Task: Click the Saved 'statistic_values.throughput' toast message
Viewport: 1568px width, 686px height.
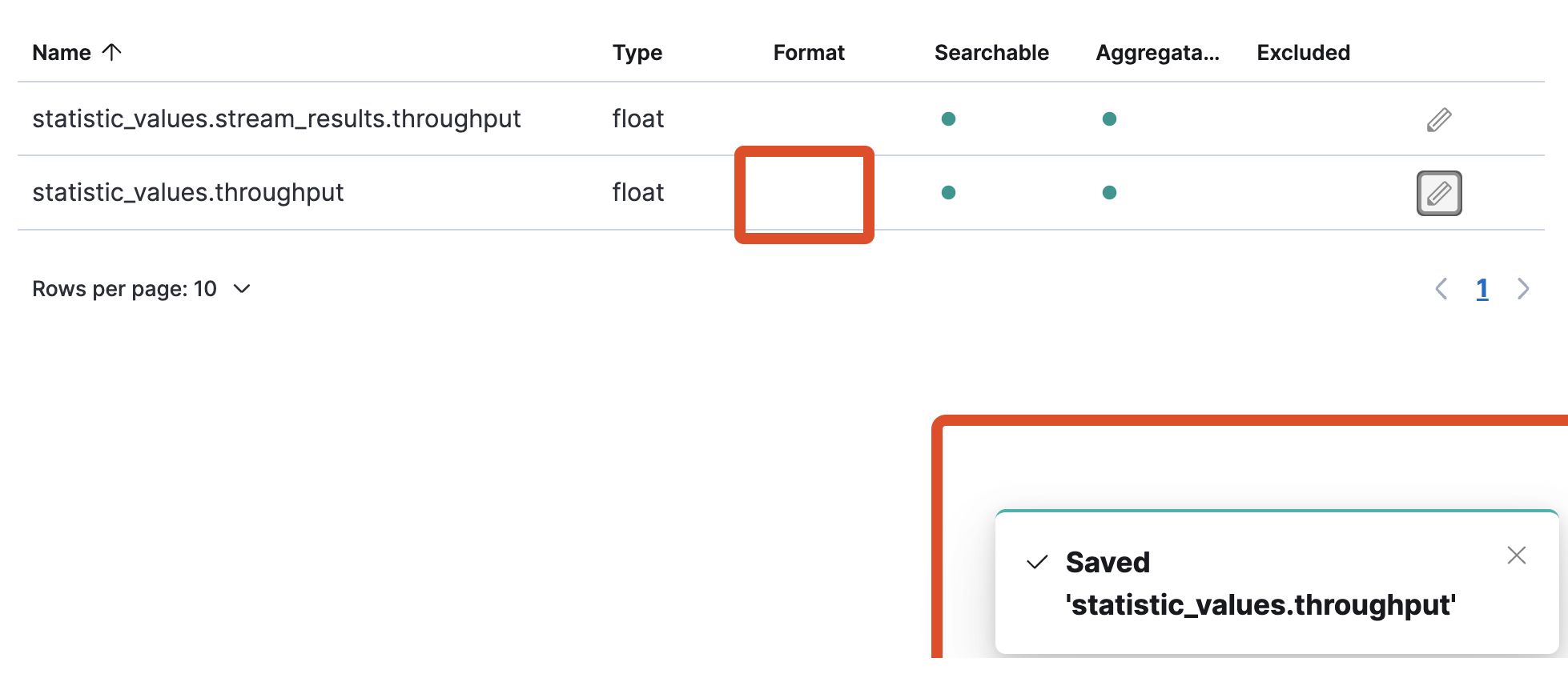Action: (x=1260, y=584)
